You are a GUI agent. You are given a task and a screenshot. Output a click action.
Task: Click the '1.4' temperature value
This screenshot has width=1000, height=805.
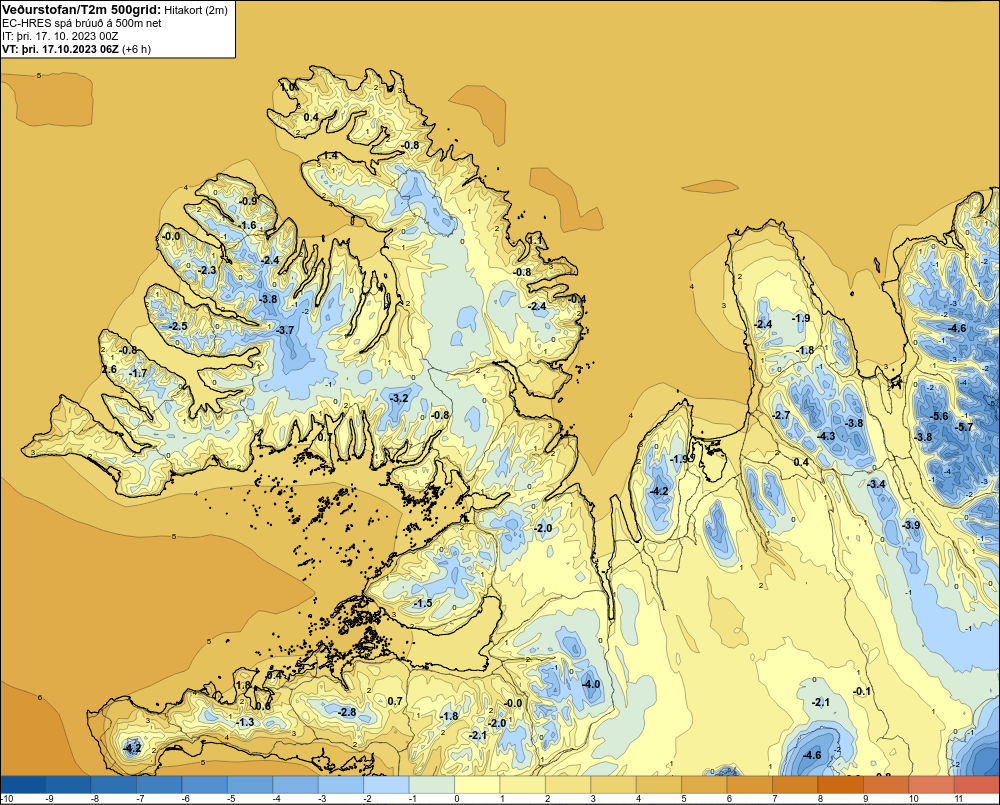[x=330, y=156]
